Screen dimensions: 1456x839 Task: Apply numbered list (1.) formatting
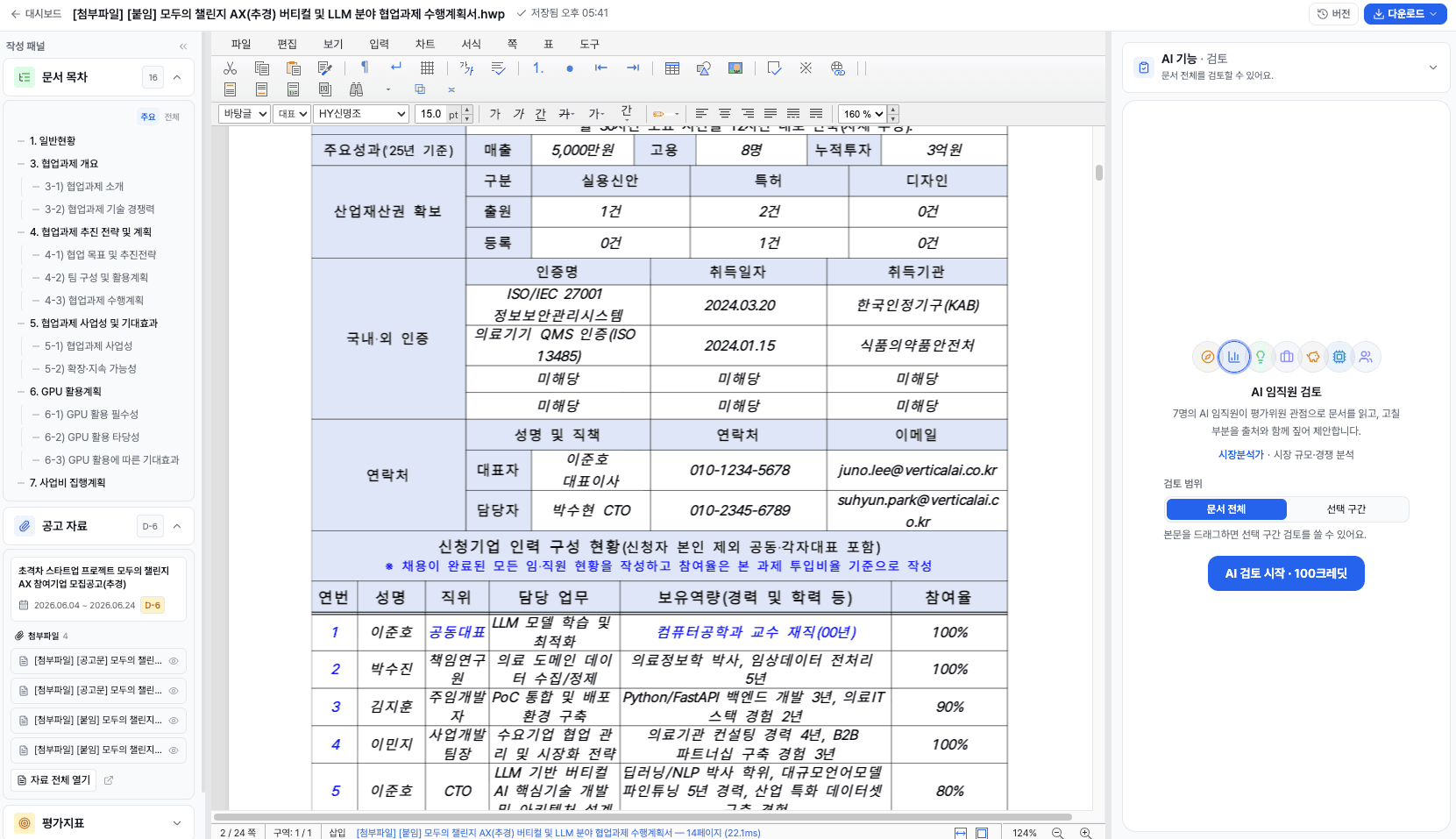point(537,68)
